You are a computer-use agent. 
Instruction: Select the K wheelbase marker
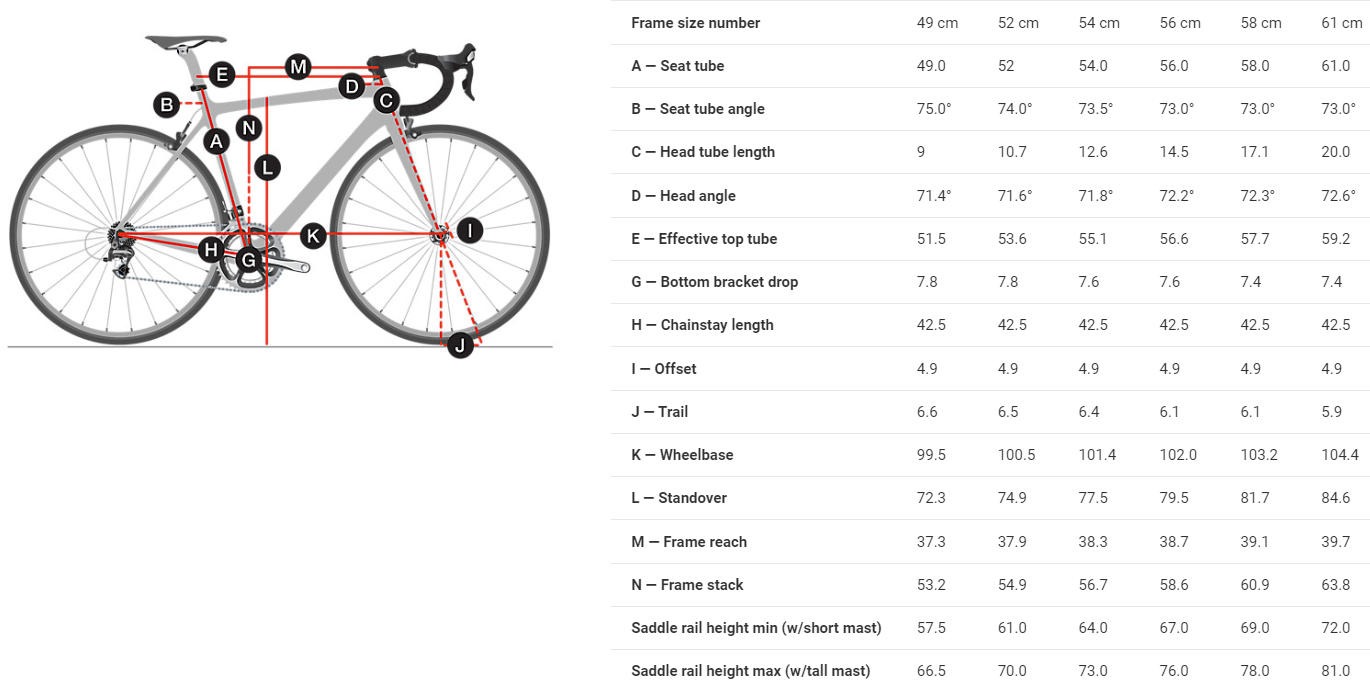pos(314,236)
